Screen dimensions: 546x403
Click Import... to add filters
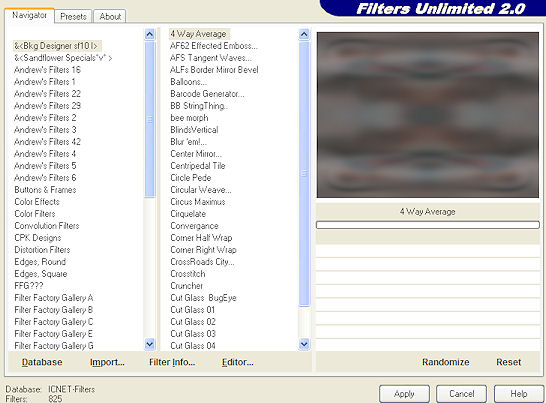(x=107, y=362)
